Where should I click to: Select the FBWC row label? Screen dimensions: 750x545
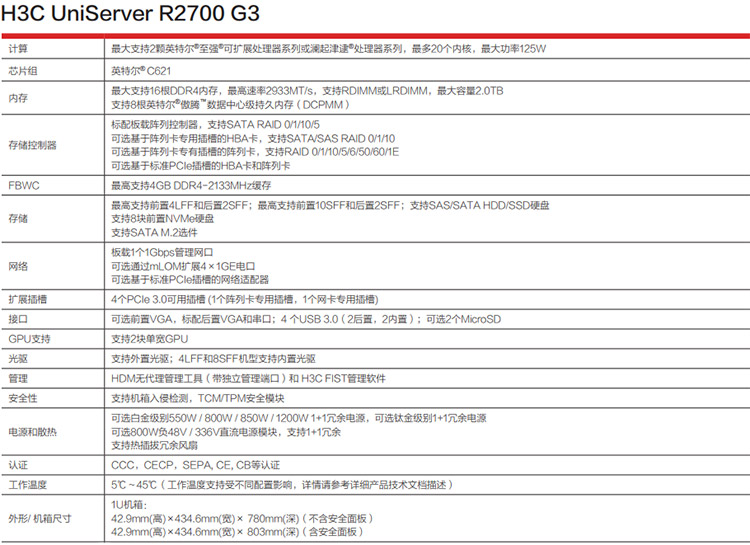click(x=22, y=186)
